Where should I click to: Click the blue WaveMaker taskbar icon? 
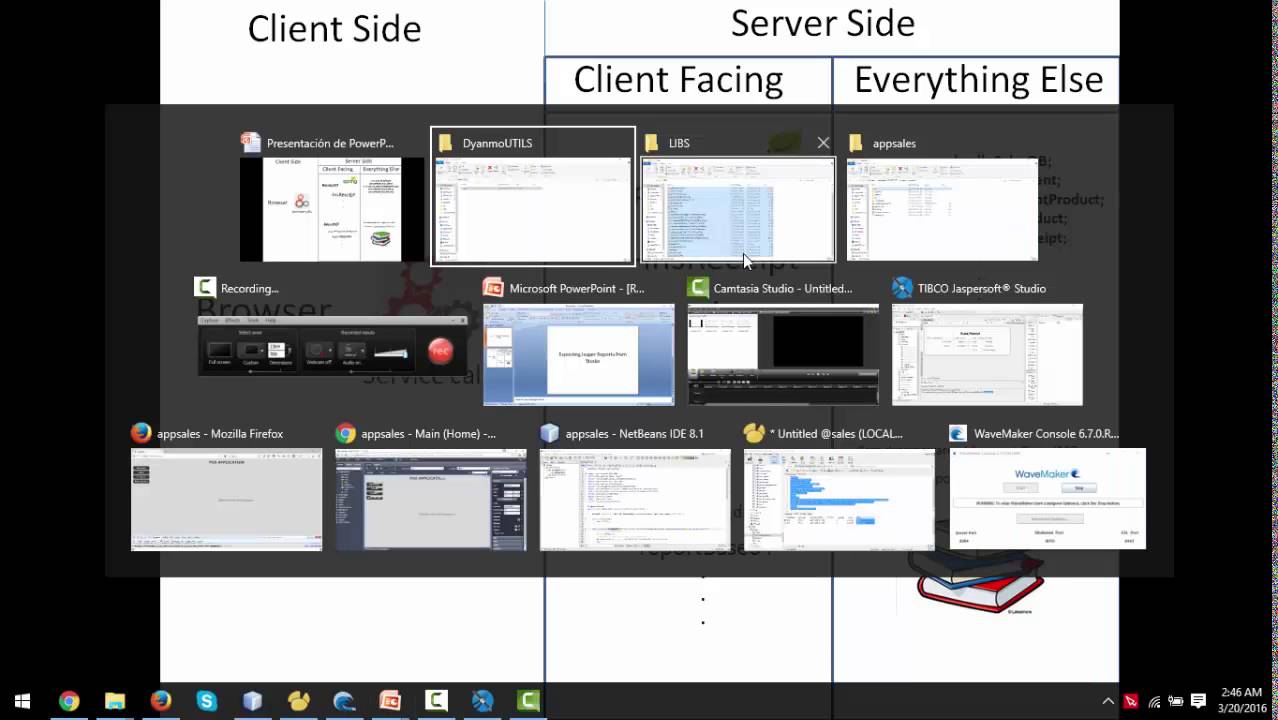tap(345, 701)
